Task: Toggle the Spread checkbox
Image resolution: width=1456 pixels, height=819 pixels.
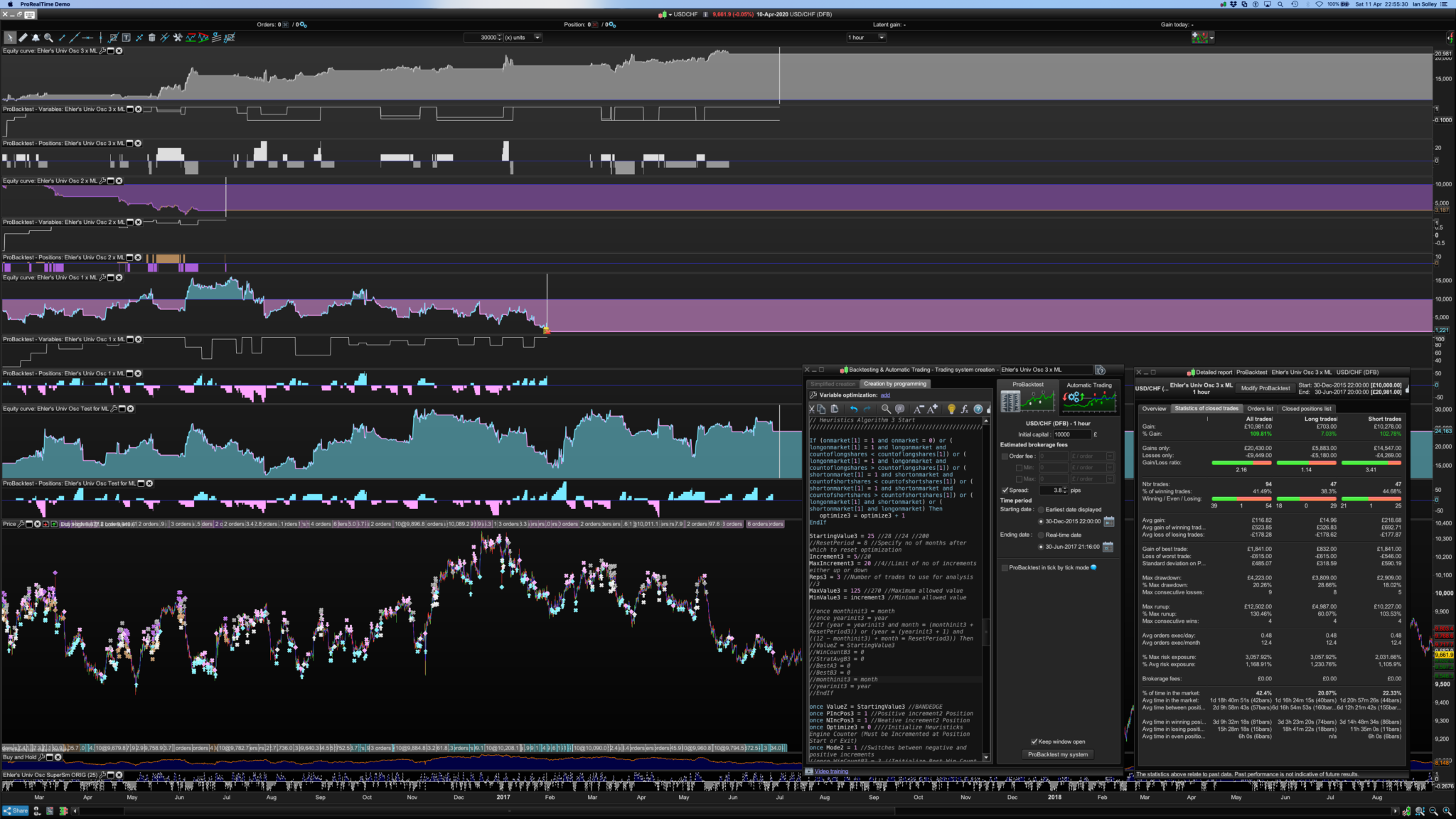Action: tap(1005, 490)
